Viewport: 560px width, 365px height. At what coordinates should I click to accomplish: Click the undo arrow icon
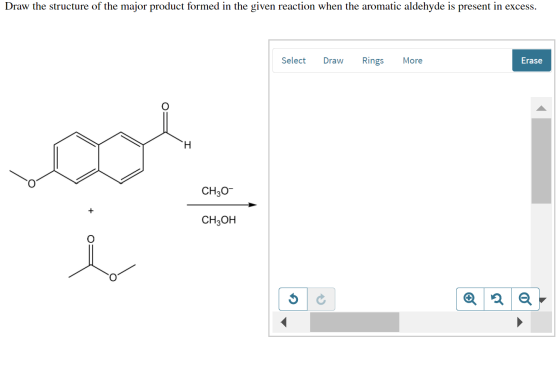pyautogui.click(x=293, y=299)
